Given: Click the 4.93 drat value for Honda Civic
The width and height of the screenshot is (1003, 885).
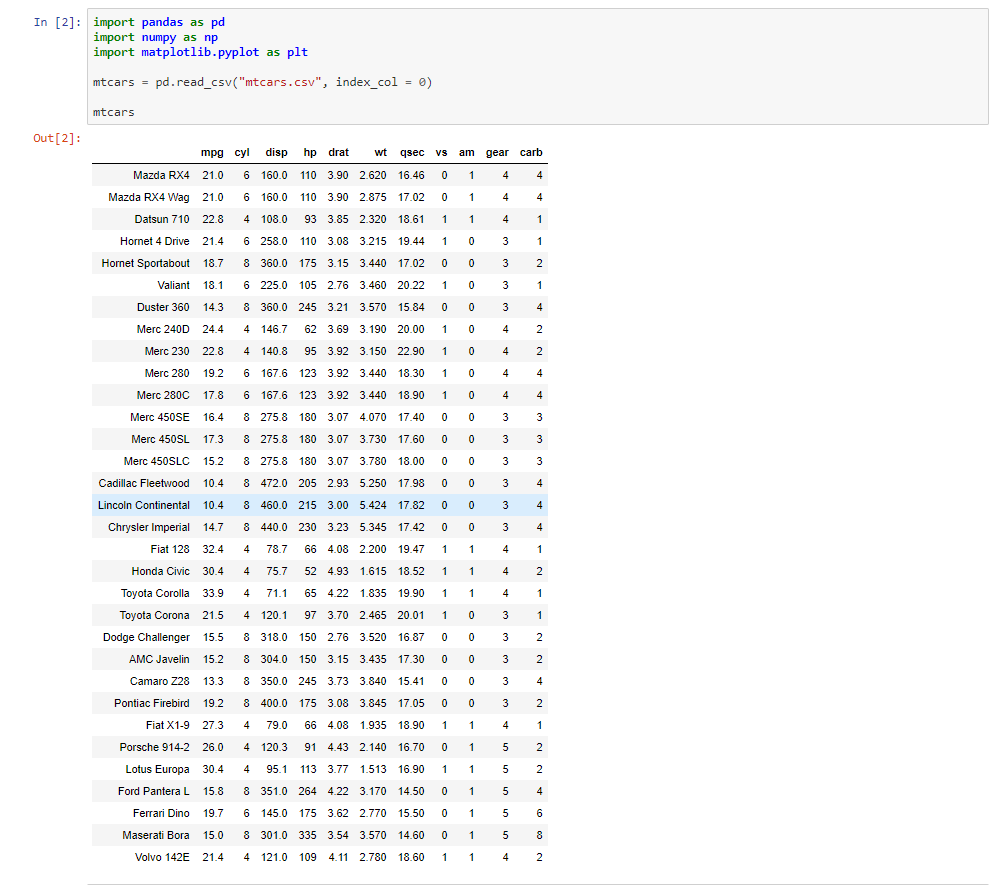Looking at the screenshot, I should pyautogui.click(x=338, y=571).
